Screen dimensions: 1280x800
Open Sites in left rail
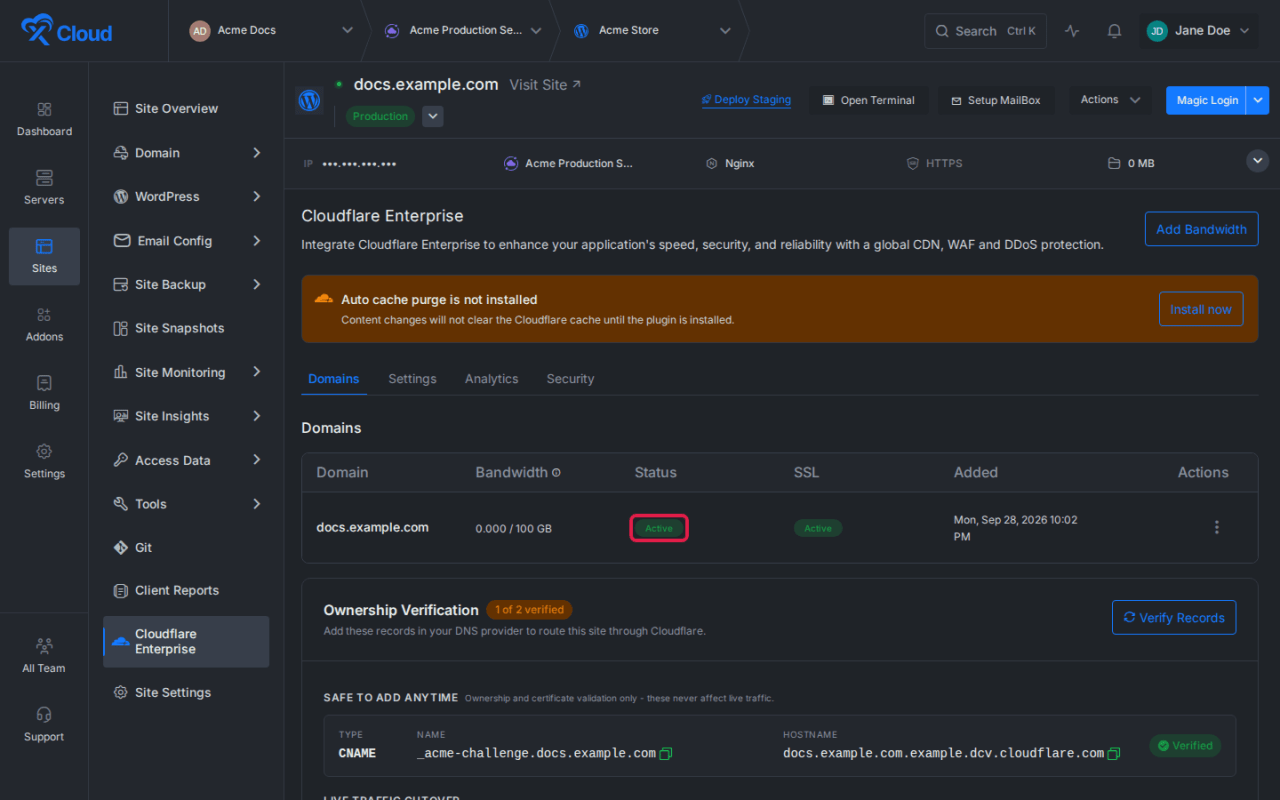(44, 256)
